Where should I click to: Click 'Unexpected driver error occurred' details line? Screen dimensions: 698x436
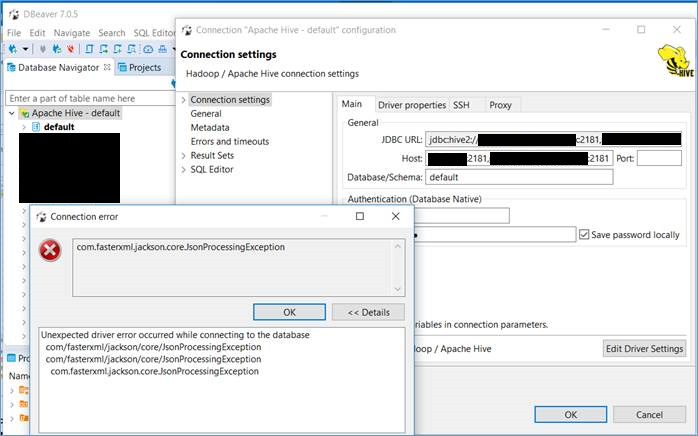175,335
